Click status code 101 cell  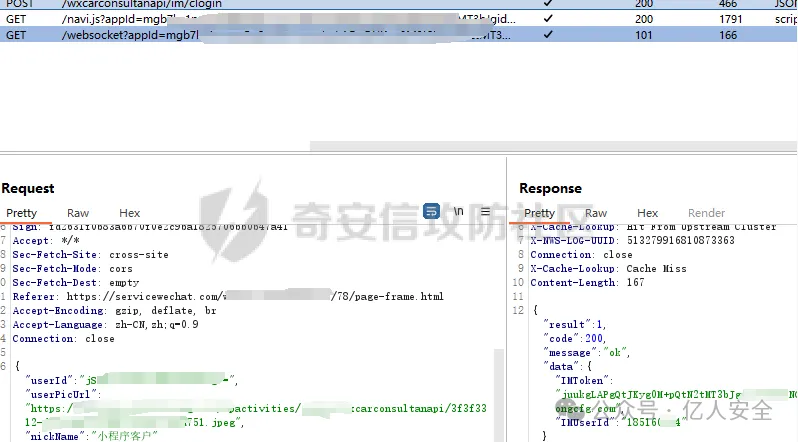(x=644, y=35)
